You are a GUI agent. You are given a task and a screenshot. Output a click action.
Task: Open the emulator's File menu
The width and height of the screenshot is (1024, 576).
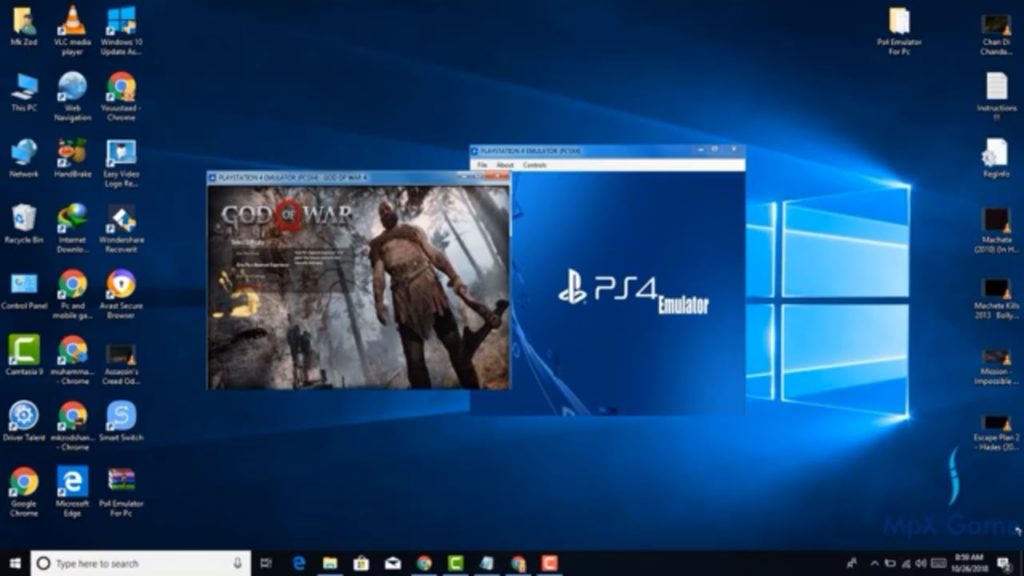click(481, 164)
